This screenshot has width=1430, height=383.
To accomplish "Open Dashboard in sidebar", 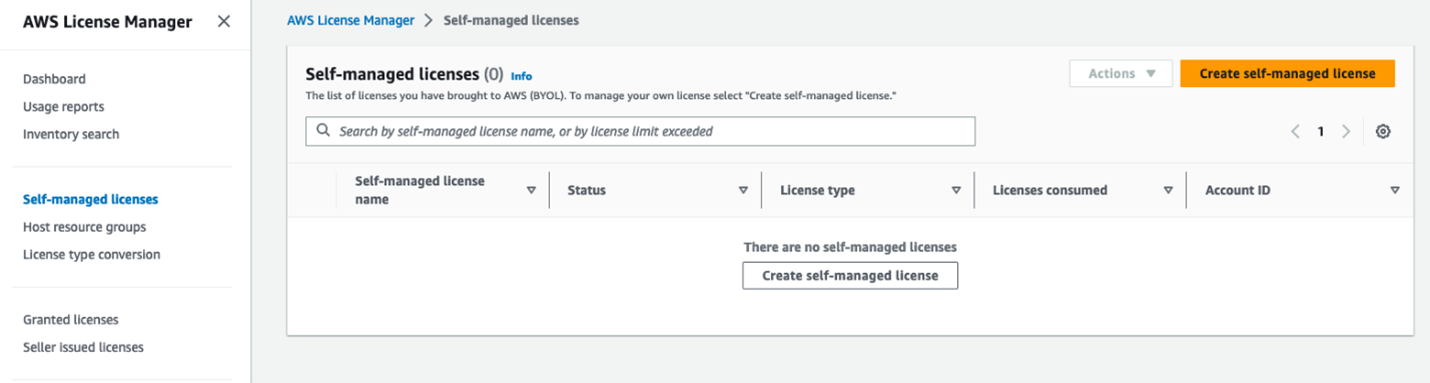I will click(54, 79).
